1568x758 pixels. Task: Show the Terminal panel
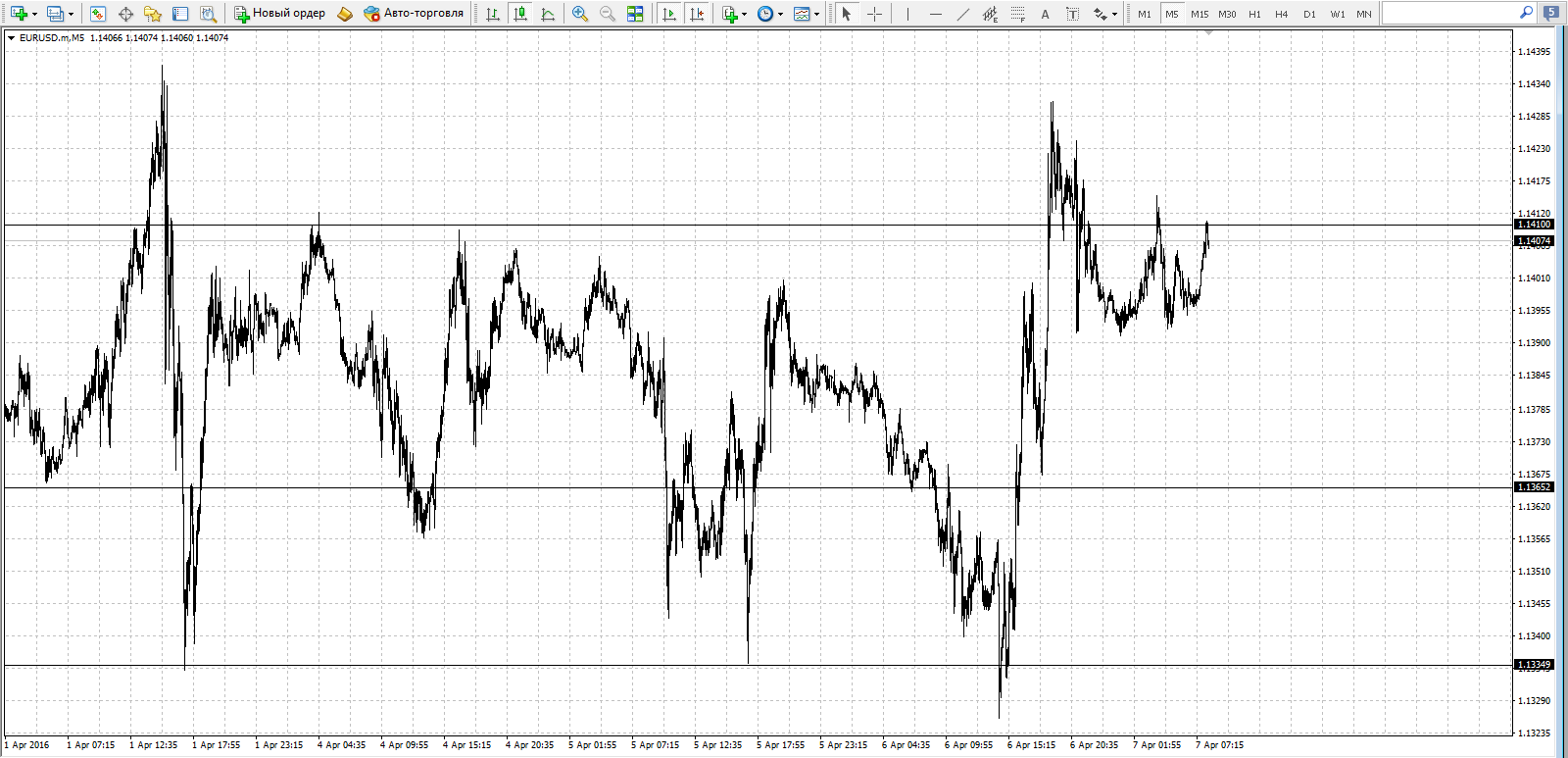point(180,14)
